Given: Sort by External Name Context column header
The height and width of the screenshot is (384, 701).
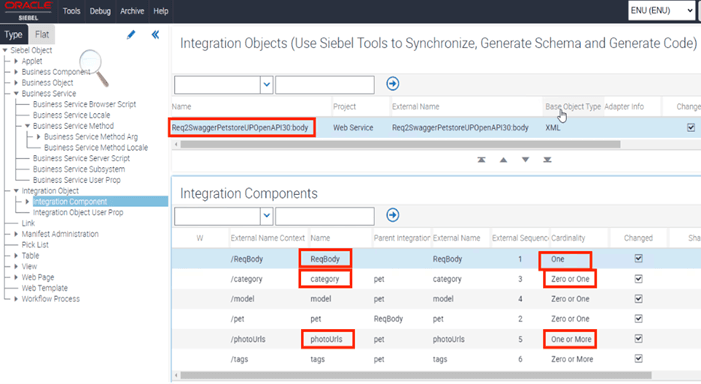Looking at the screenshot, I should point(267,238).
